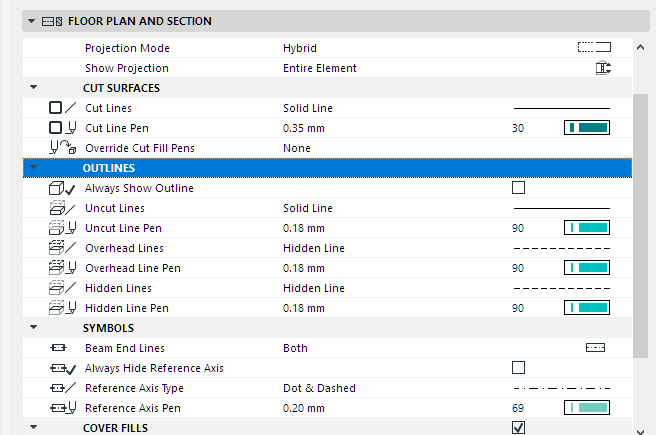
Task: Click the Uncut Line Pen number field 90
Action: point(518,228)
